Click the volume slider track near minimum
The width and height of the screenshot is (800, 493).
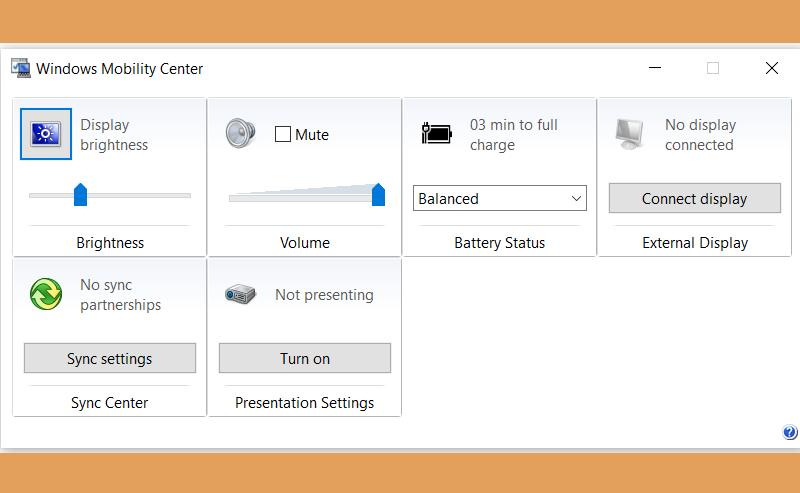[x=237, y=199]
